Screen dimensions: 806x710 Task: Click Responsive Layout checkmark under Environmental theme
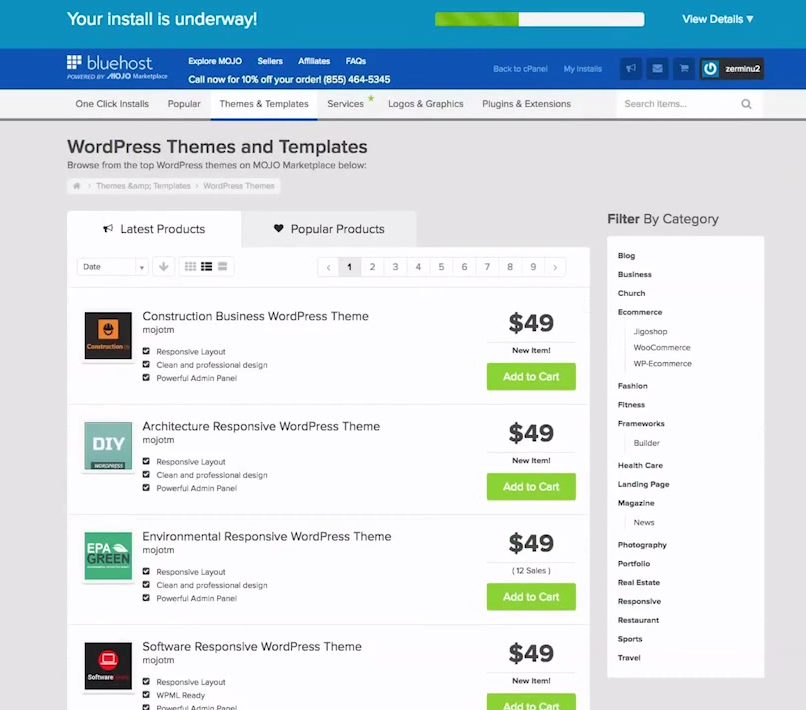pyautogui.click(x=146, y=571)
